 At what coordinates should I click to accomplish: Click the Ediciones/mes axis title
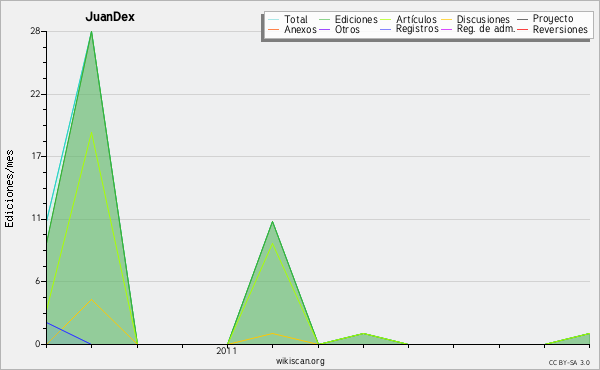tap(9, 189)
